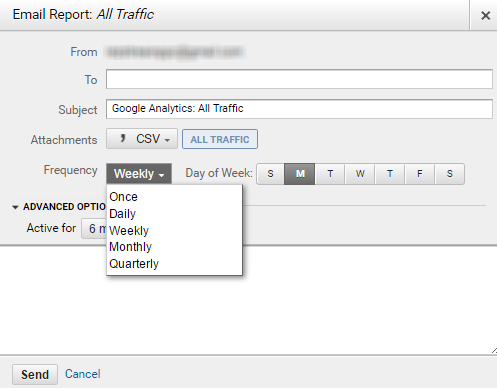This screenshot has height=388, width=497.
Task: Select Wednesday (W) day toggle
Action: [x=360, y=174]
